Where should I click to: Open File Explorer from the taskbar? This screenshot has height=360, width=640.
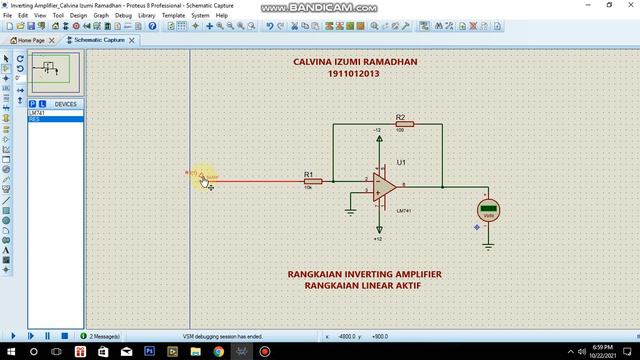coord(196,351)
